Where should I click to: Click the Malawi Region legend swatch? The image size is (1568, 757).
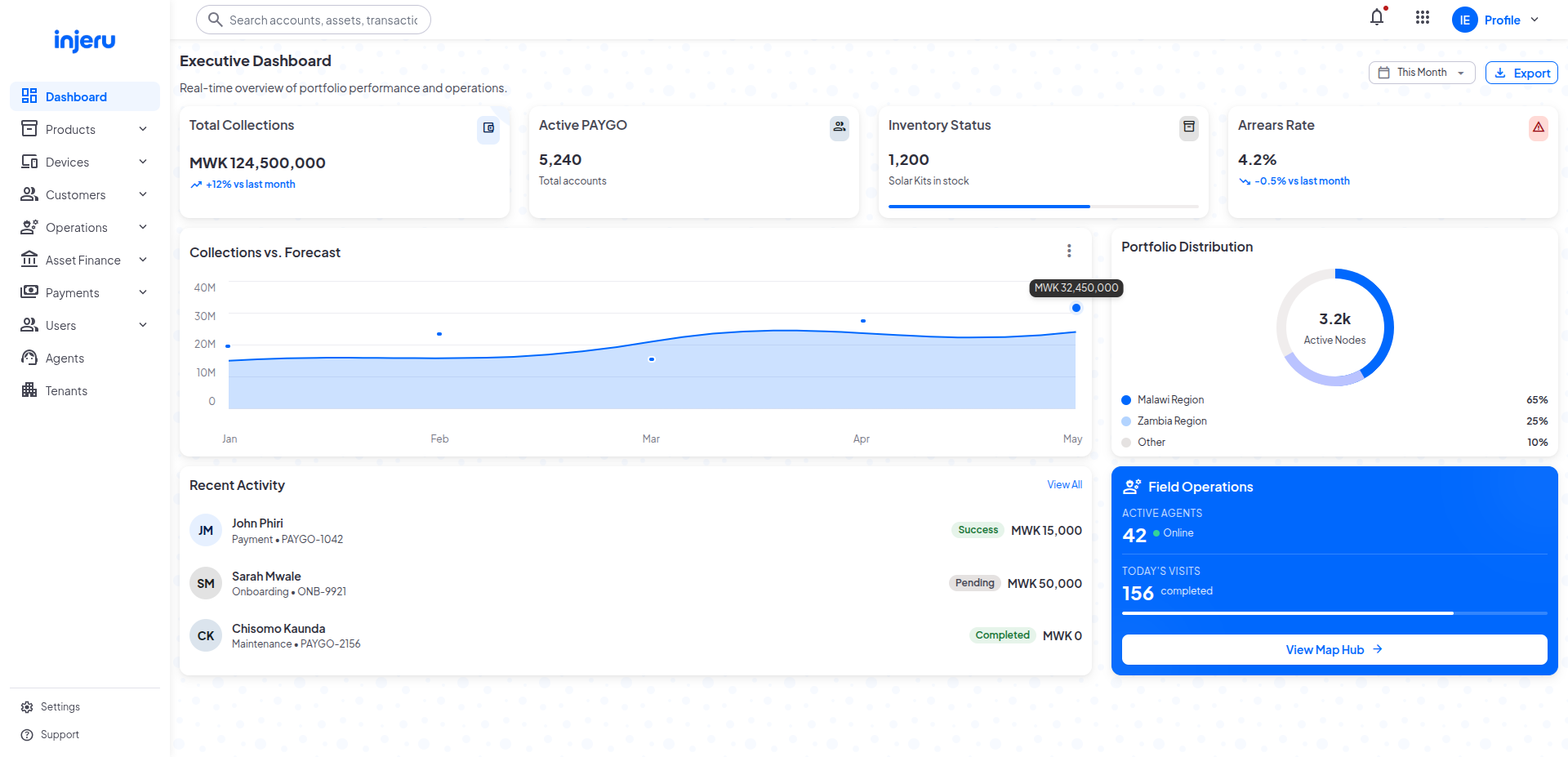tap(1126, 400)
